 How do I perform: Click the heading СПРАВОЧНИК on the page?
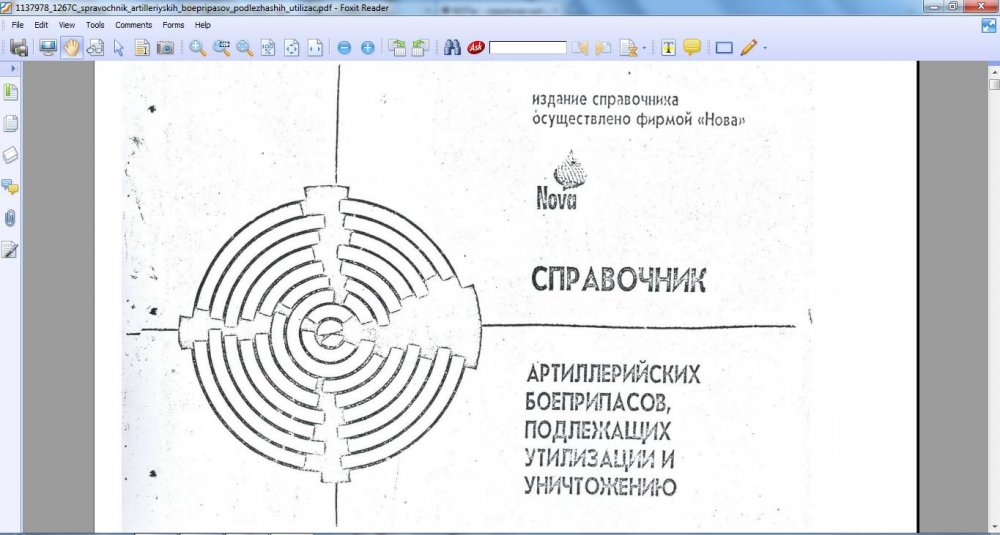(618, 280)
